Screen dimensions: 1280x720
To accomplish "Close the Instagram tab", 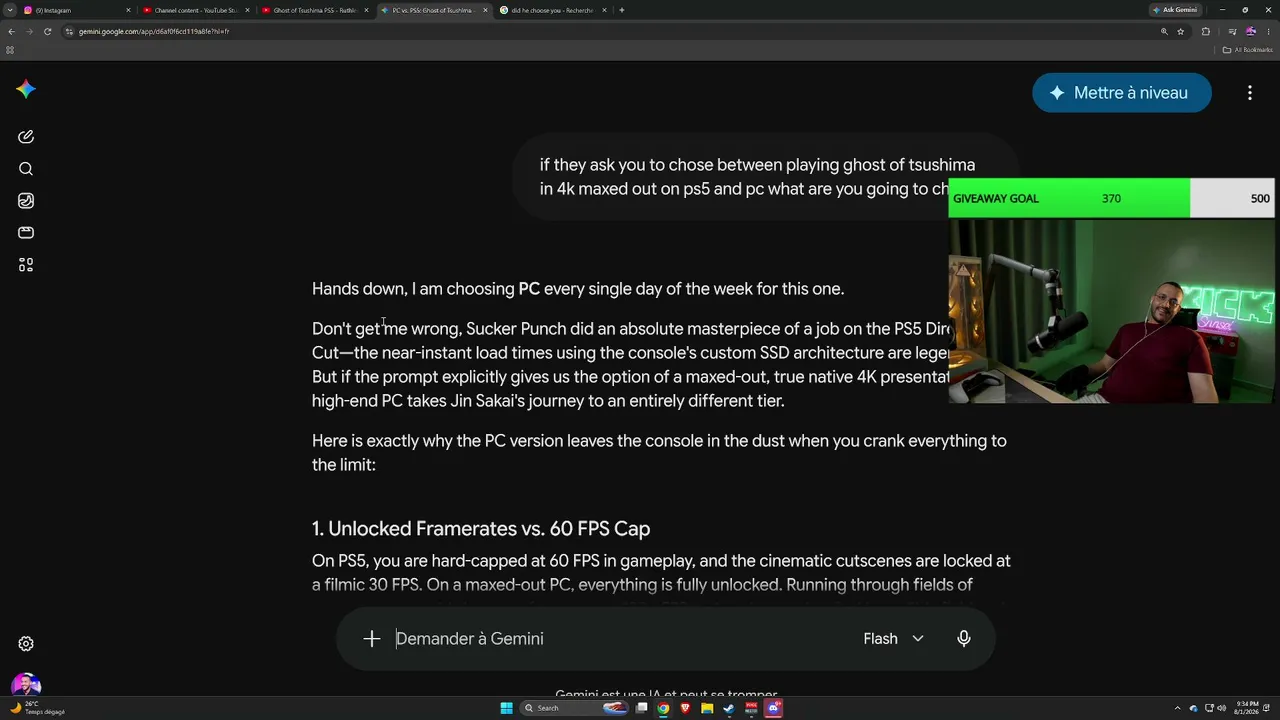I will pyautogui.click(x=128, y=10).
